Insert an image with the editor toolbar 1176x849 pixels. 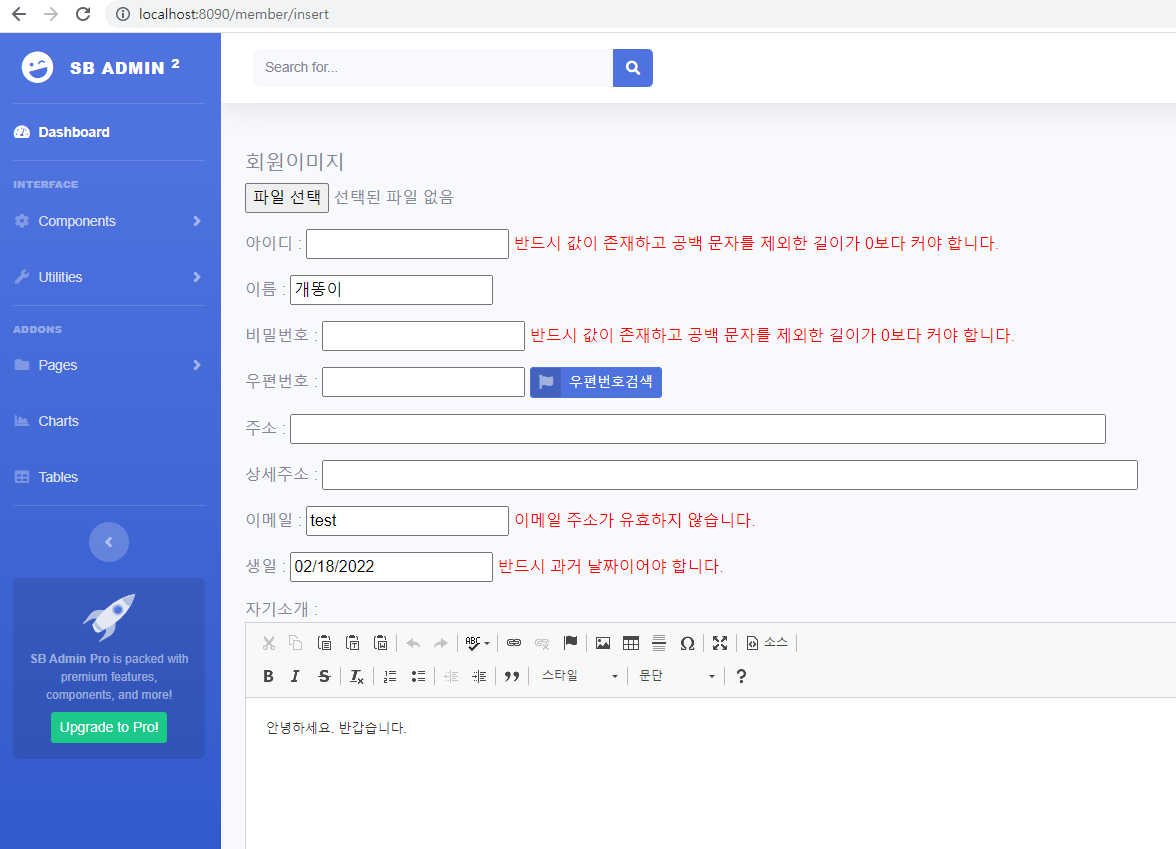[603, 643]
